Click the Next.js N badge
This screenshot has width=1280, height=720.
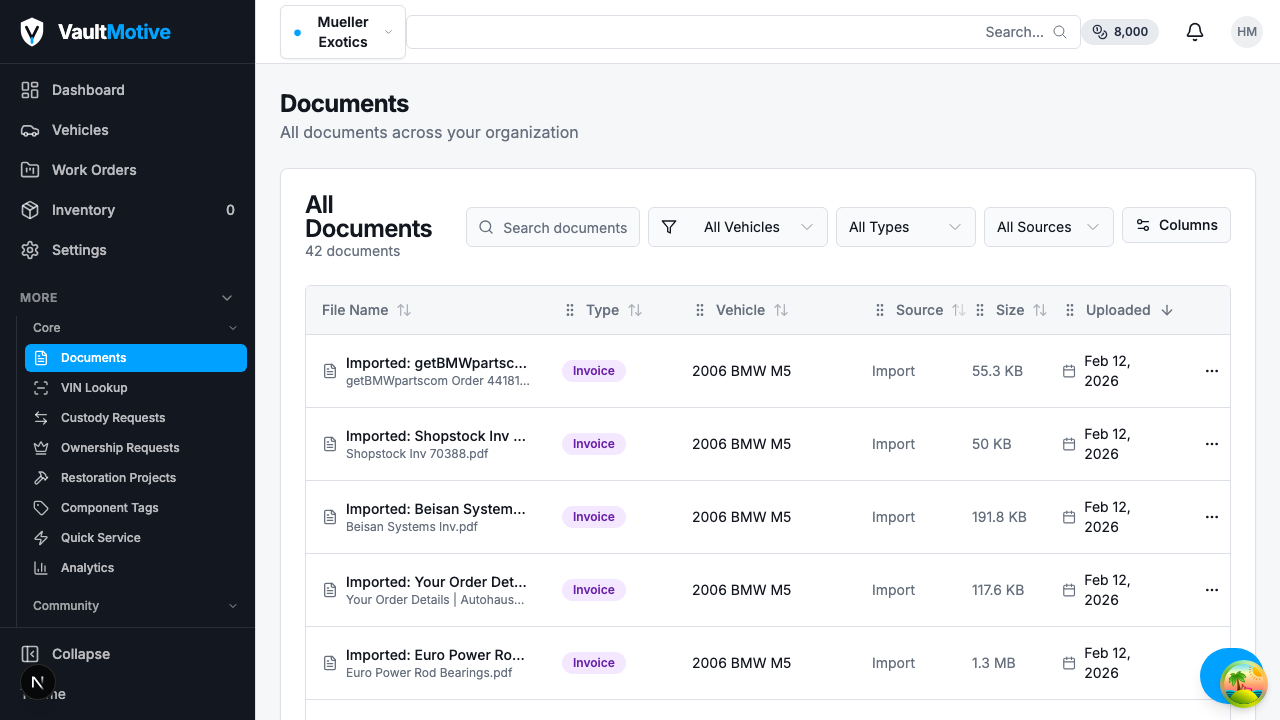click(38, 683)
